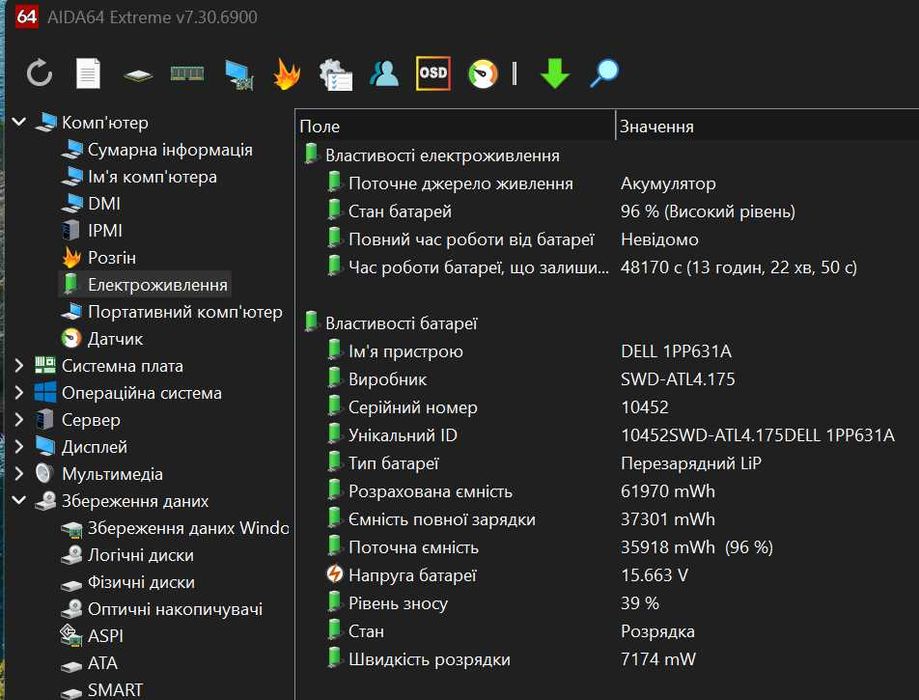
Task: Collapse the Збереження даних tree node
Action: coord(19,501)
